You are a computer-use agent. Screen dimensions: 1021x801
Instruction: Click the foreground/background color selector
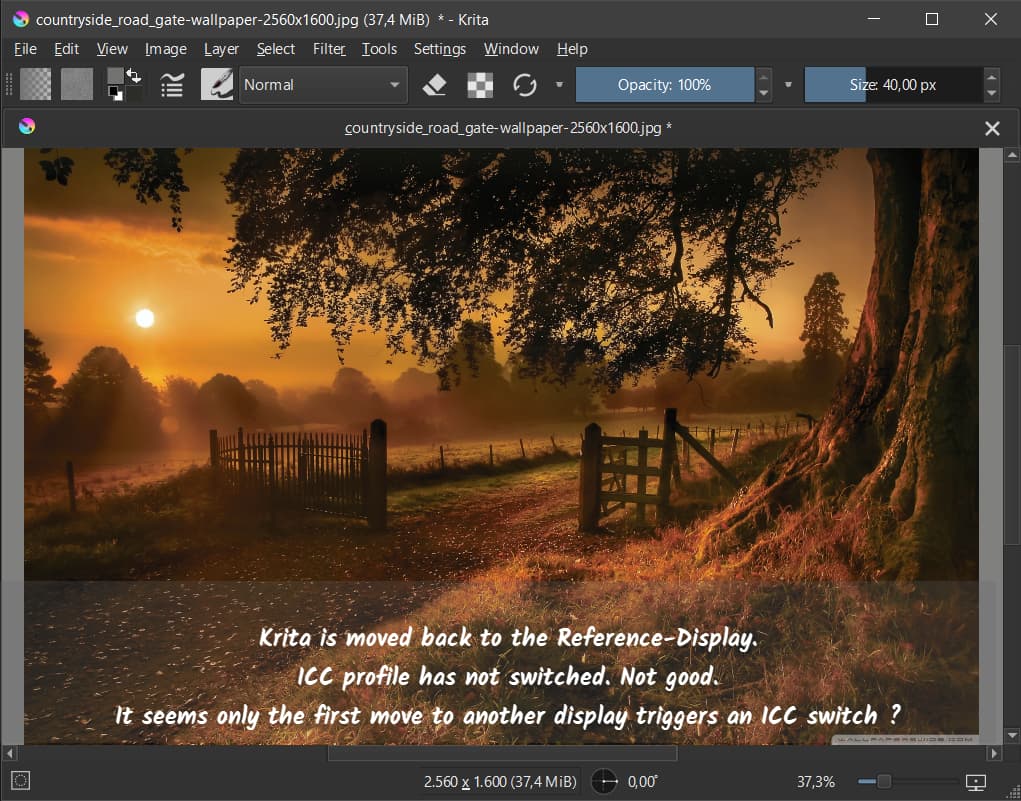pos(124,85)
